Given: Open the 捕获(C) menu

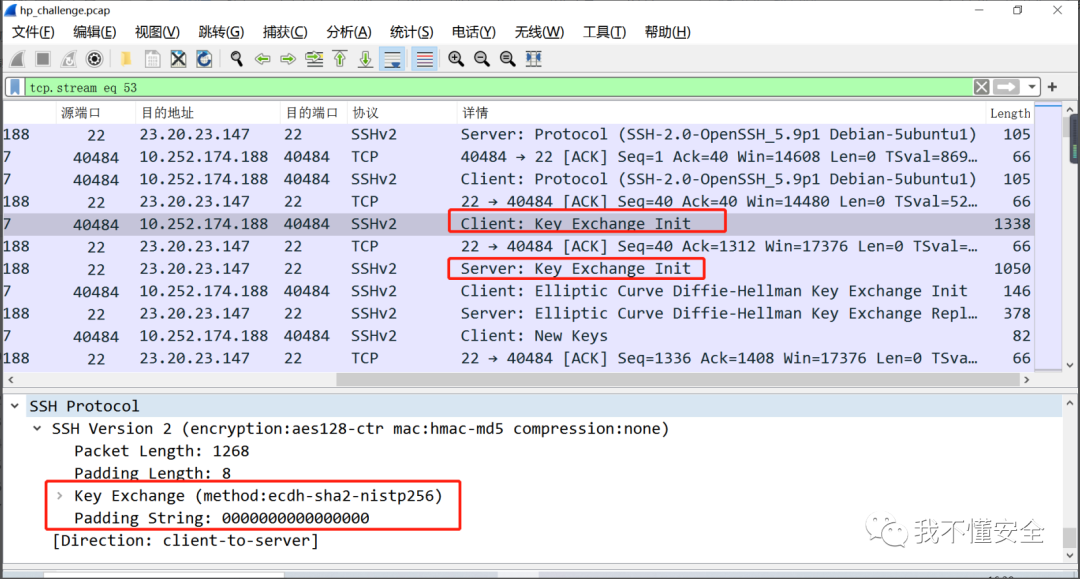Looking at the screenshot, I should click(285, 32).
